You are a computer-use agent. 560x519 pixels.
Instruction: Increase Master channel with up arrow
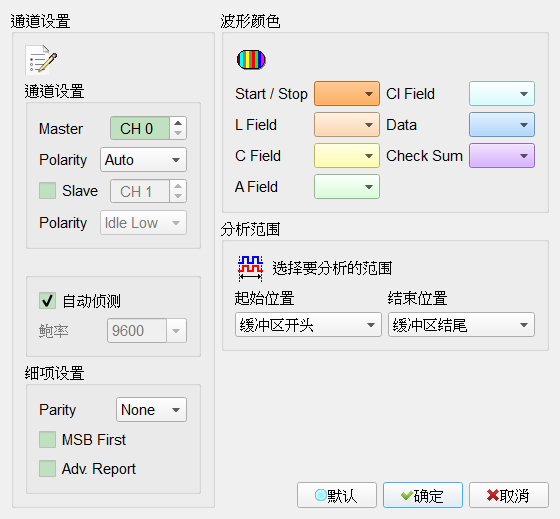[178, 123]
